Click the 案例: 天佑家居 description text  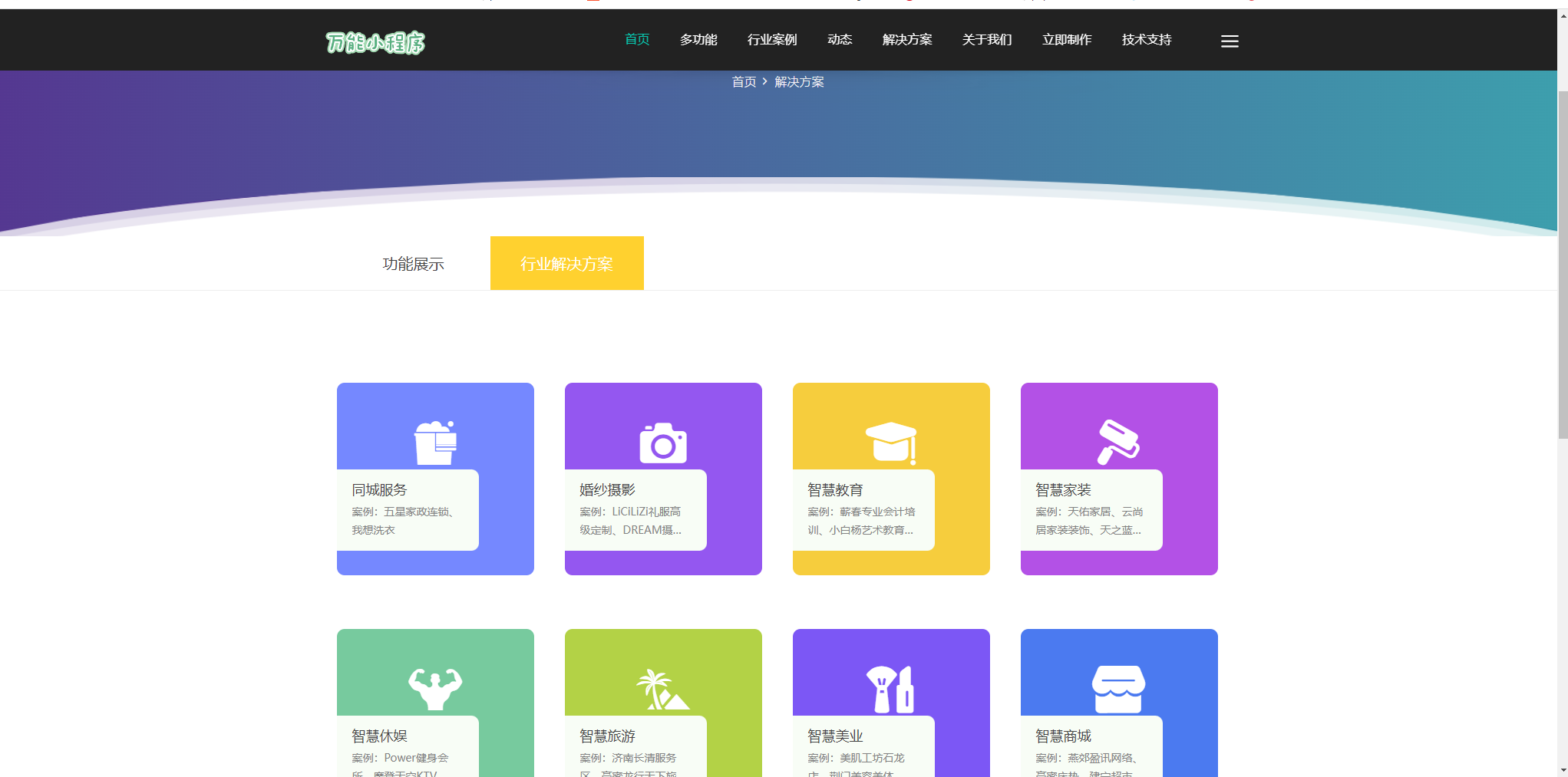click(x=1089, y=521)
